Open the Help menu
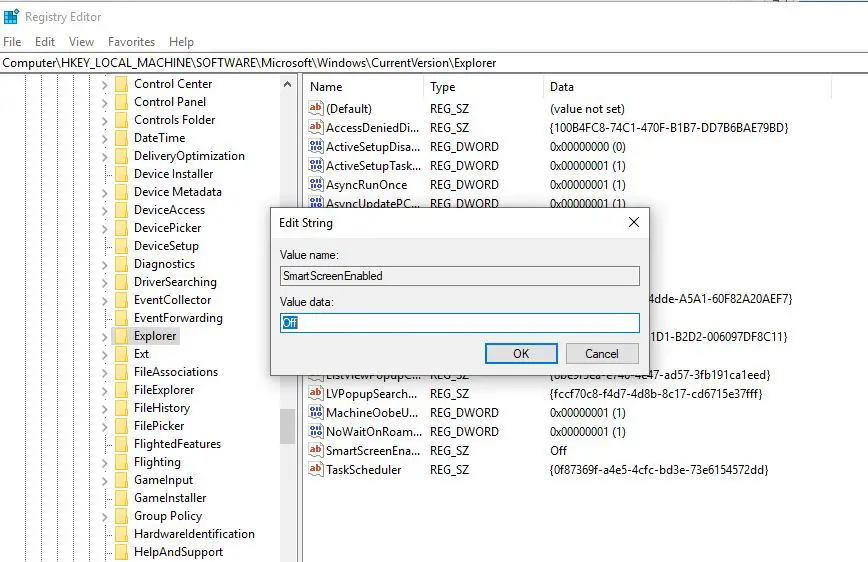 coord(181,42)
